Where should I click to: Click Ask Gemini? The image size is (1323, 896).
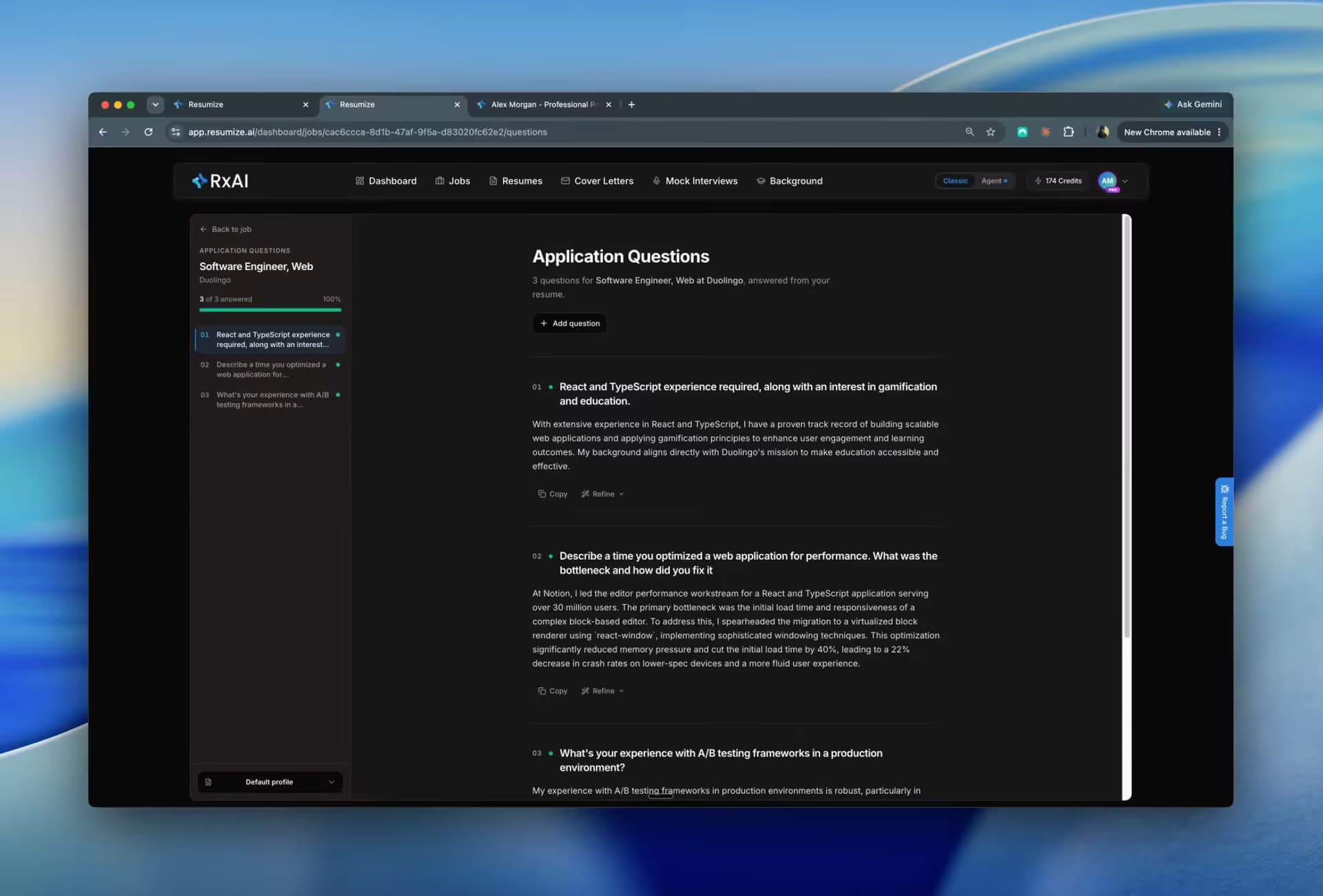(1192, 105)
